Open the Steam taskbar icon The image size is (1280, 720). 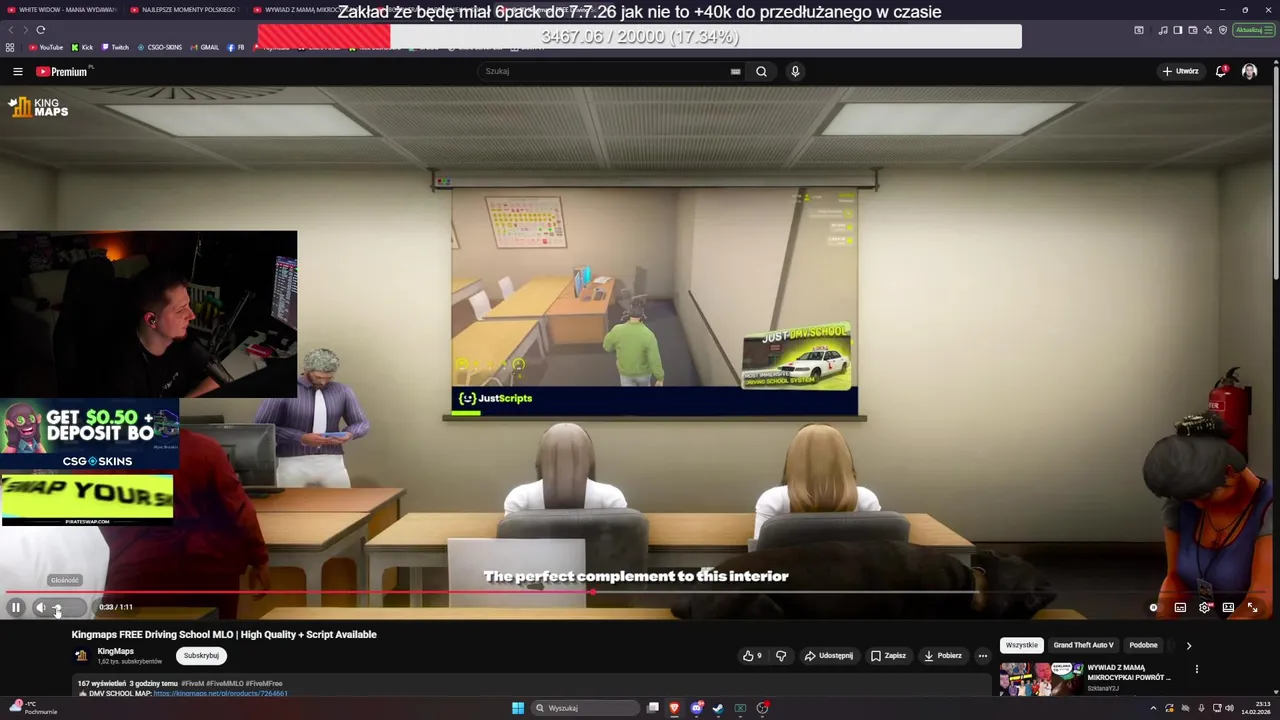click(x=718, y=708)
